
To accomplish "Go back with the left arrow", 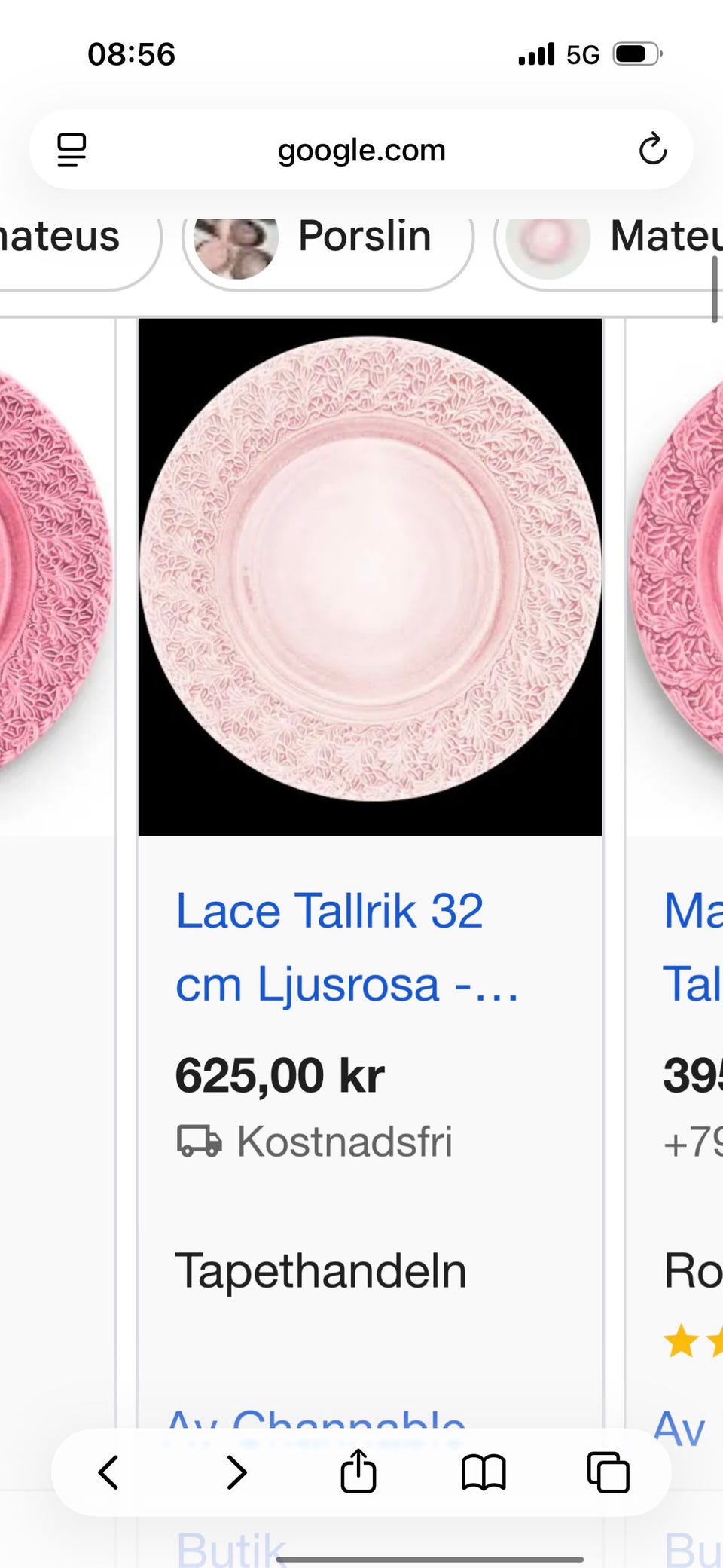I will click(x=108, y=1472).
